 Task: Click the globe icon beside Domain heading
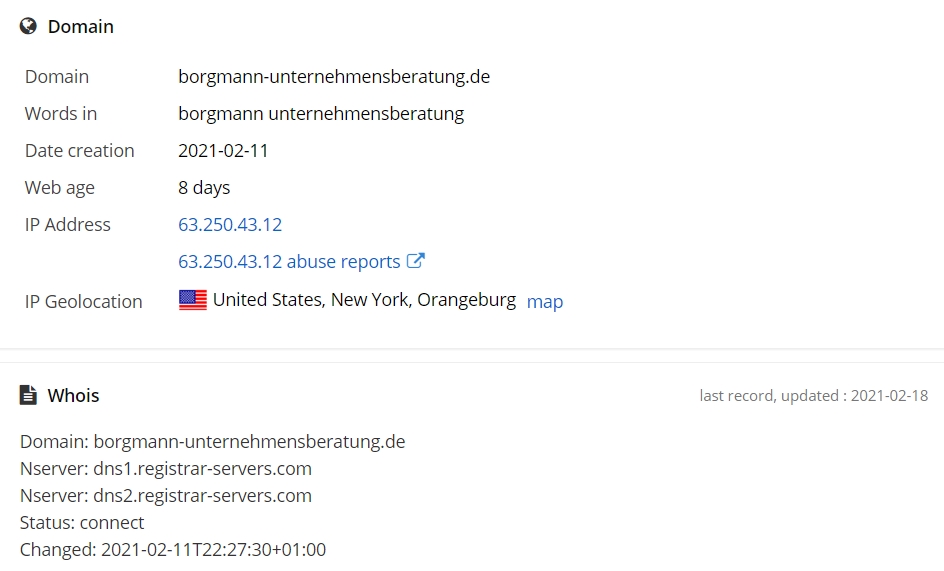point(28,26)
